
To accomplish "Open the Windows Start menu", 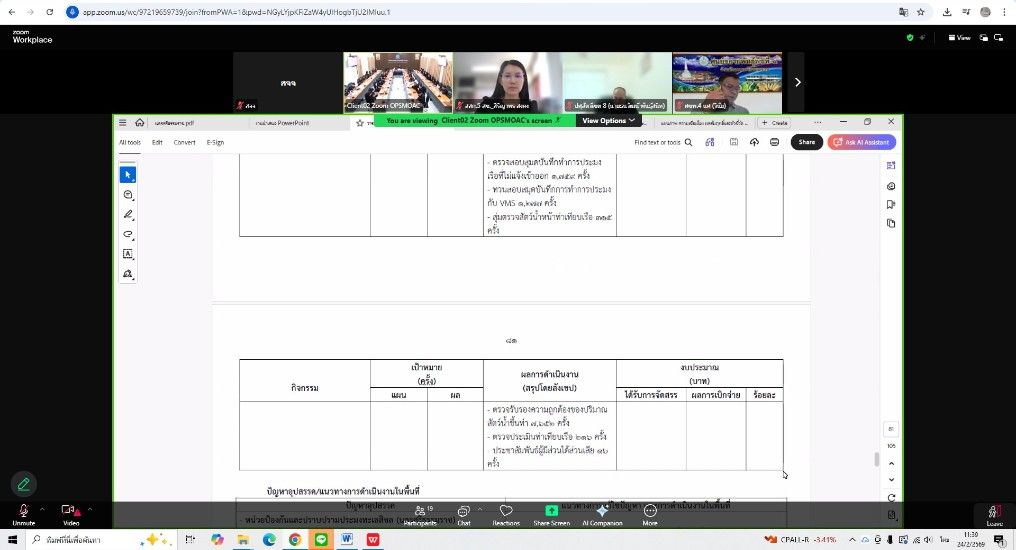I will tap(12, 540).
